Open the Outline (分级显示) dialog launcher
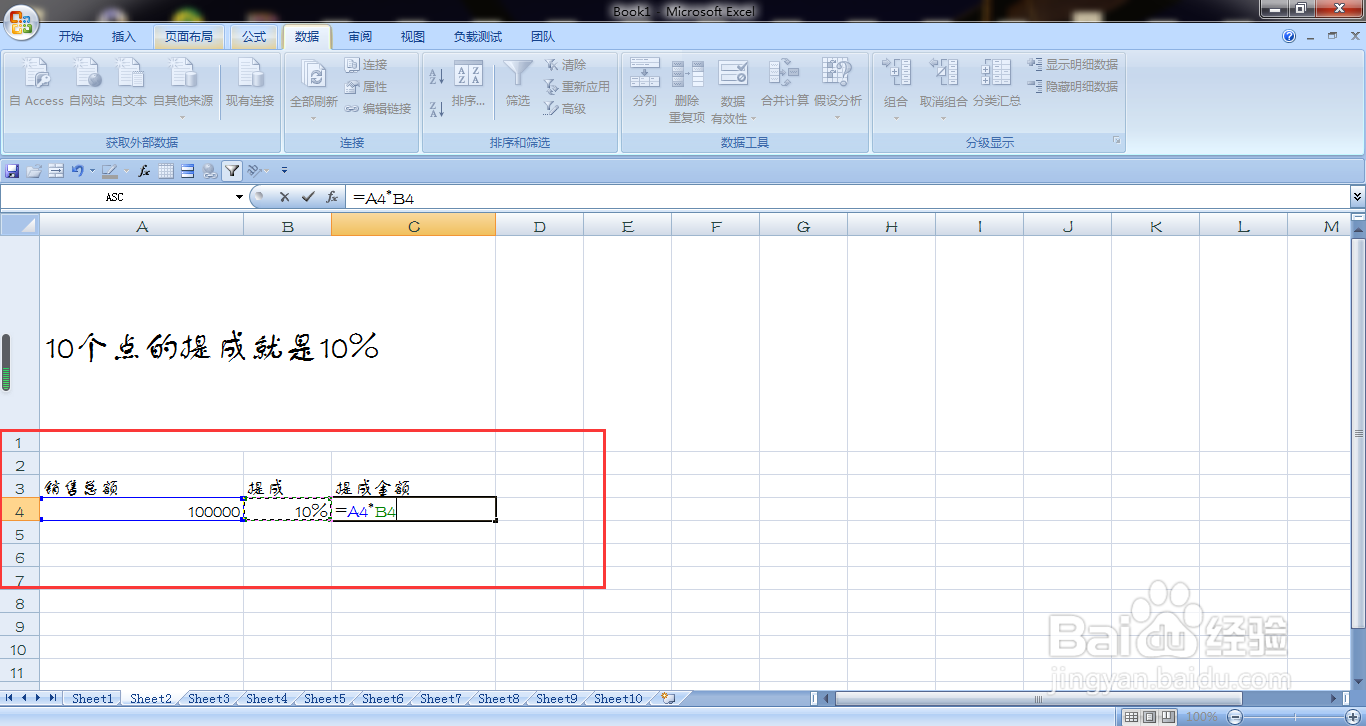1366x726 pixels. pyautogui.click(x=1117, y=142)
